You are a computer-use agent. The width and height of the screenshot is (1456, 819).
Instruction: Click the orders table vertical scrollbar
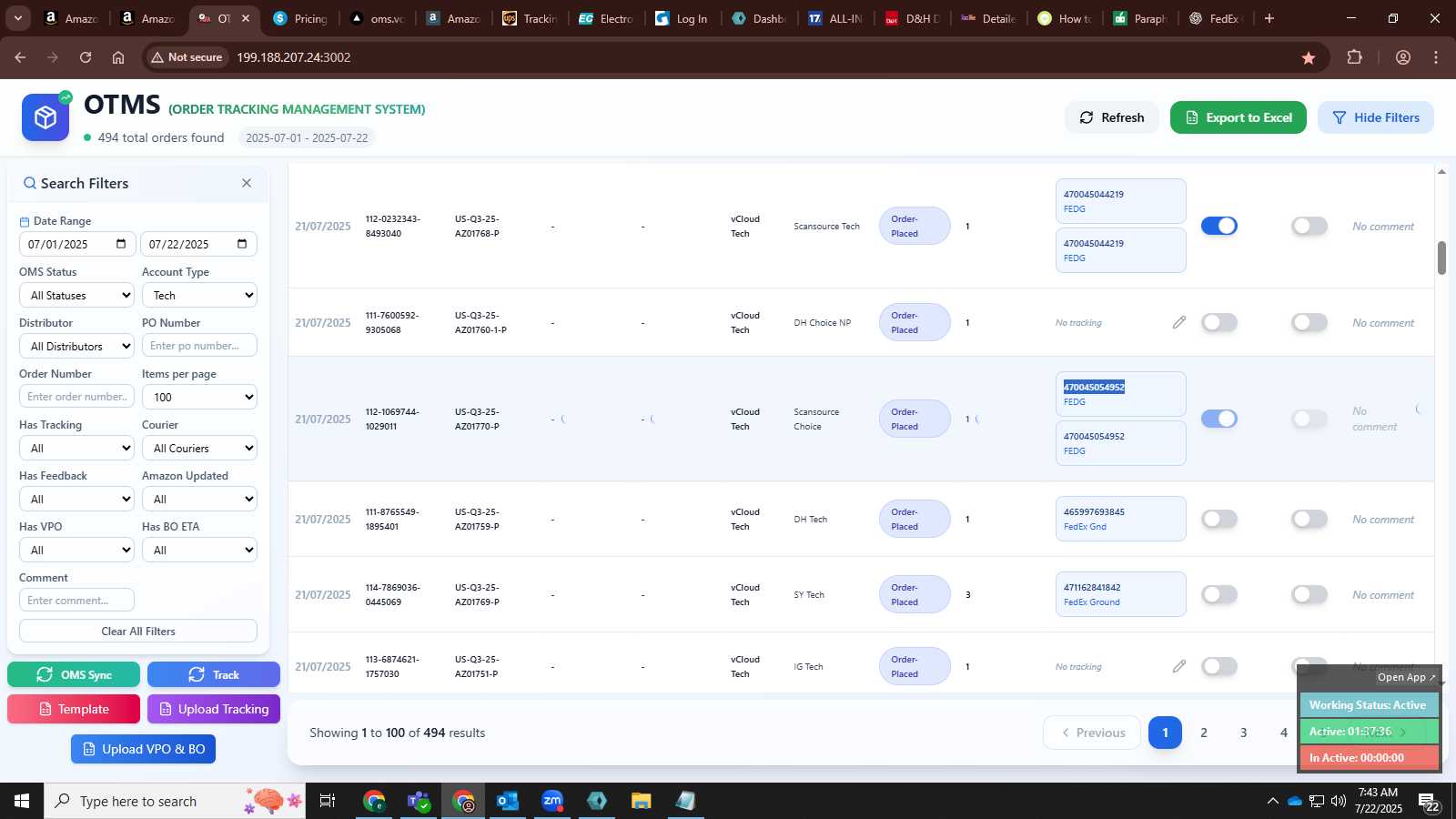point(1441,258)
